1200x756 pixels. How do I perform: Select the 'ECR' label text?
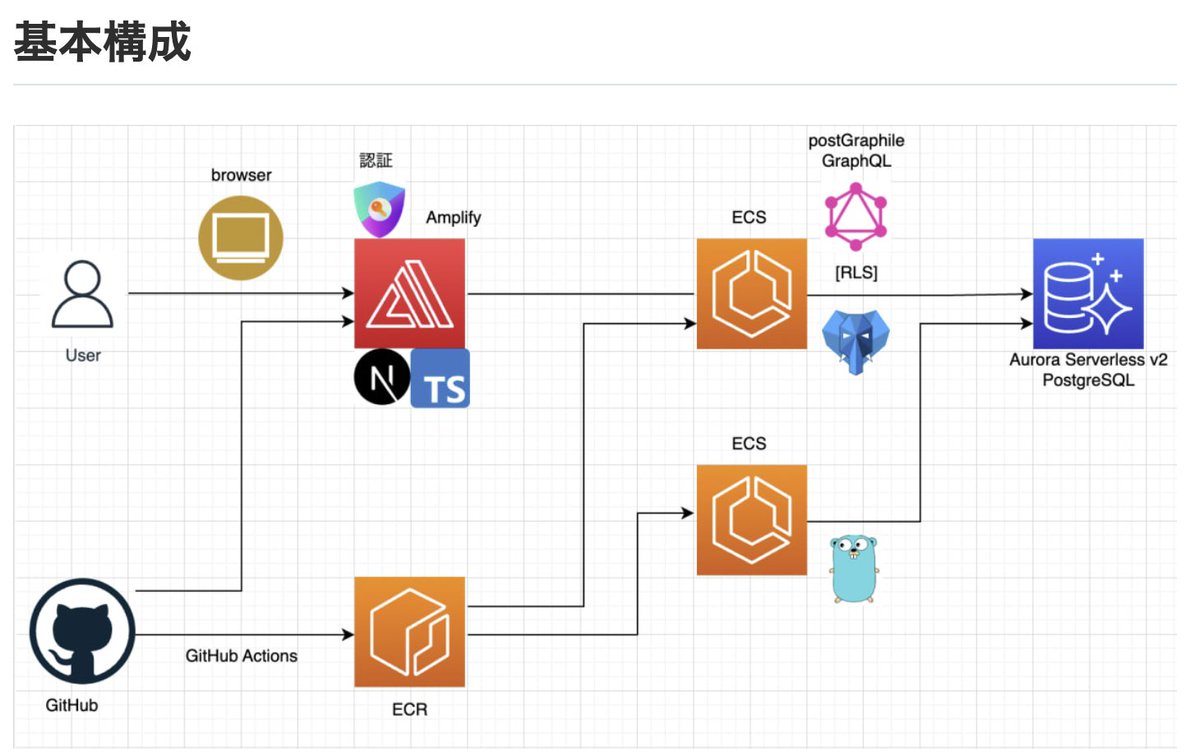tap(410, 709)
